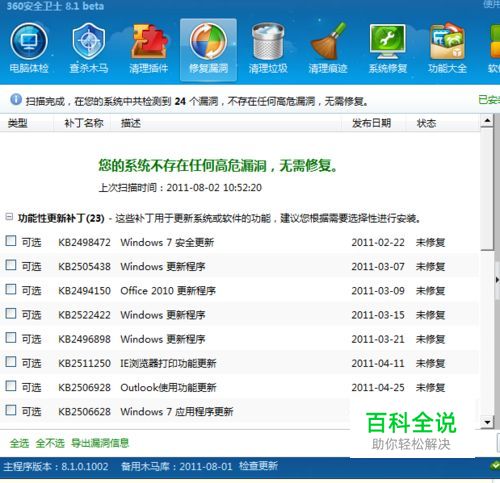Click the green shield icon in status bar

pyautogui.click(x=495, y=466)
